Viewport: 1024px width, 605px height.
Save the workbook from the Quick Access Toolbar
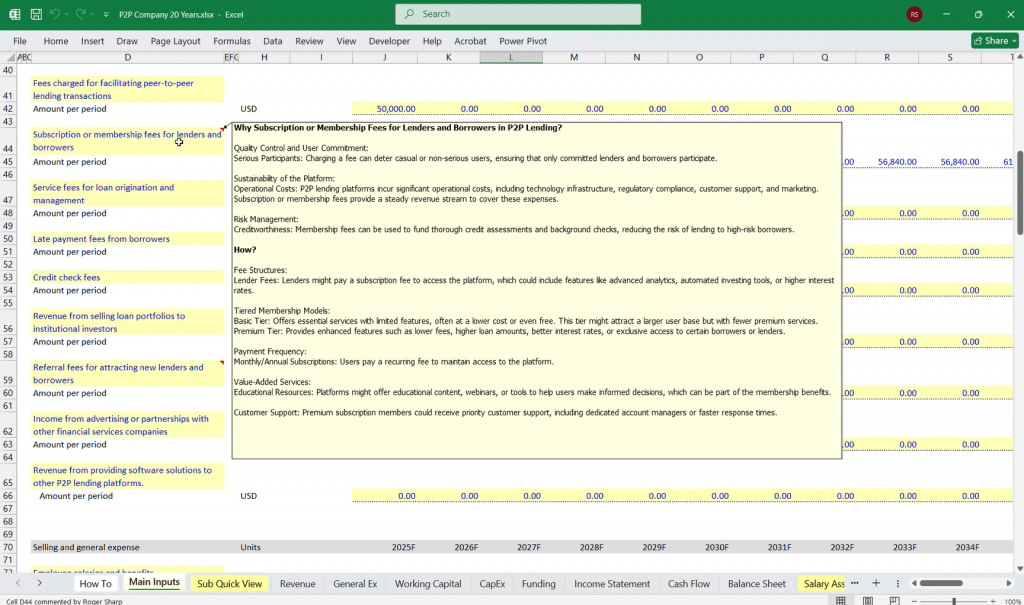click(36, 14)
